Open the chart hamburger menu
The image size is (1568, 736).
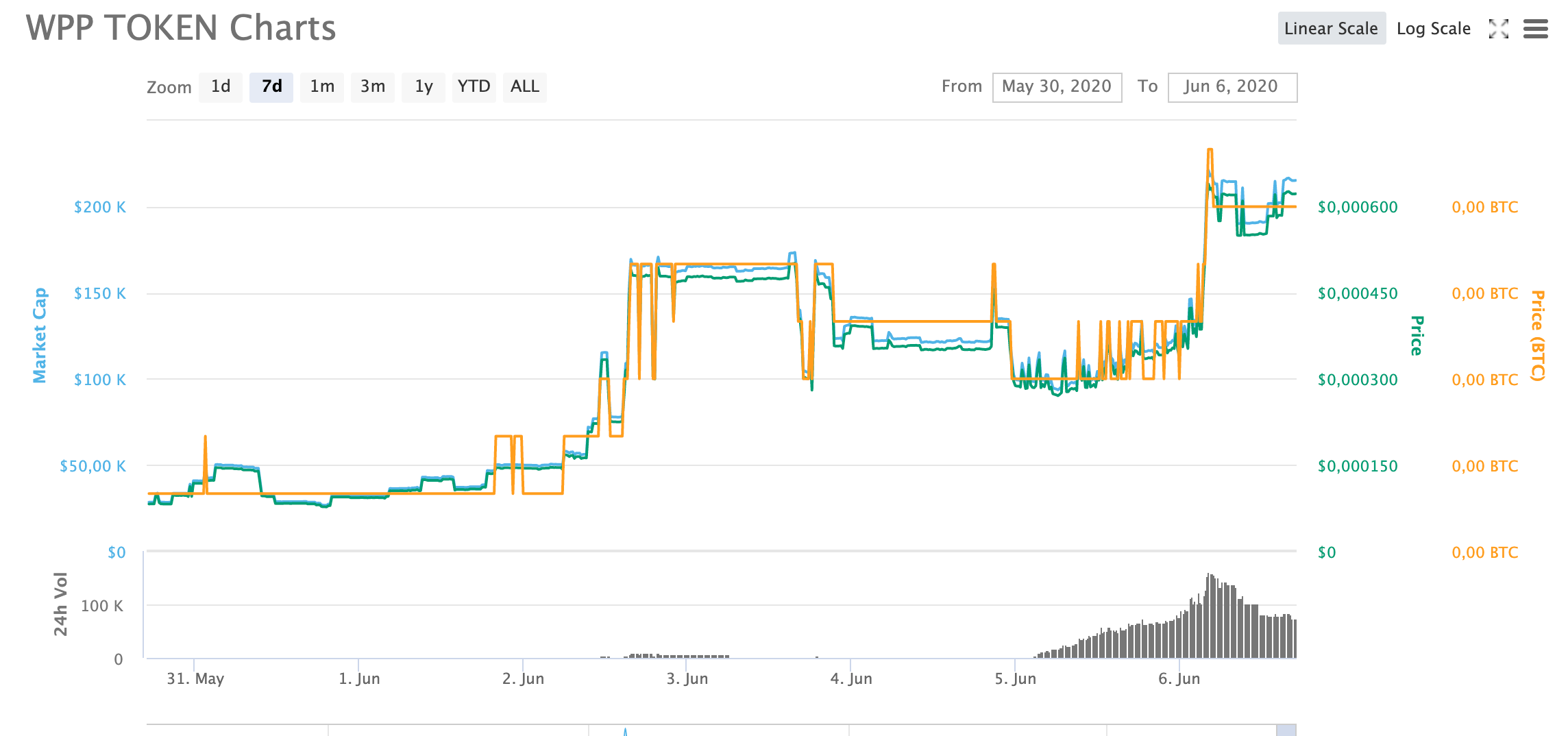[x=1536, y=29]
